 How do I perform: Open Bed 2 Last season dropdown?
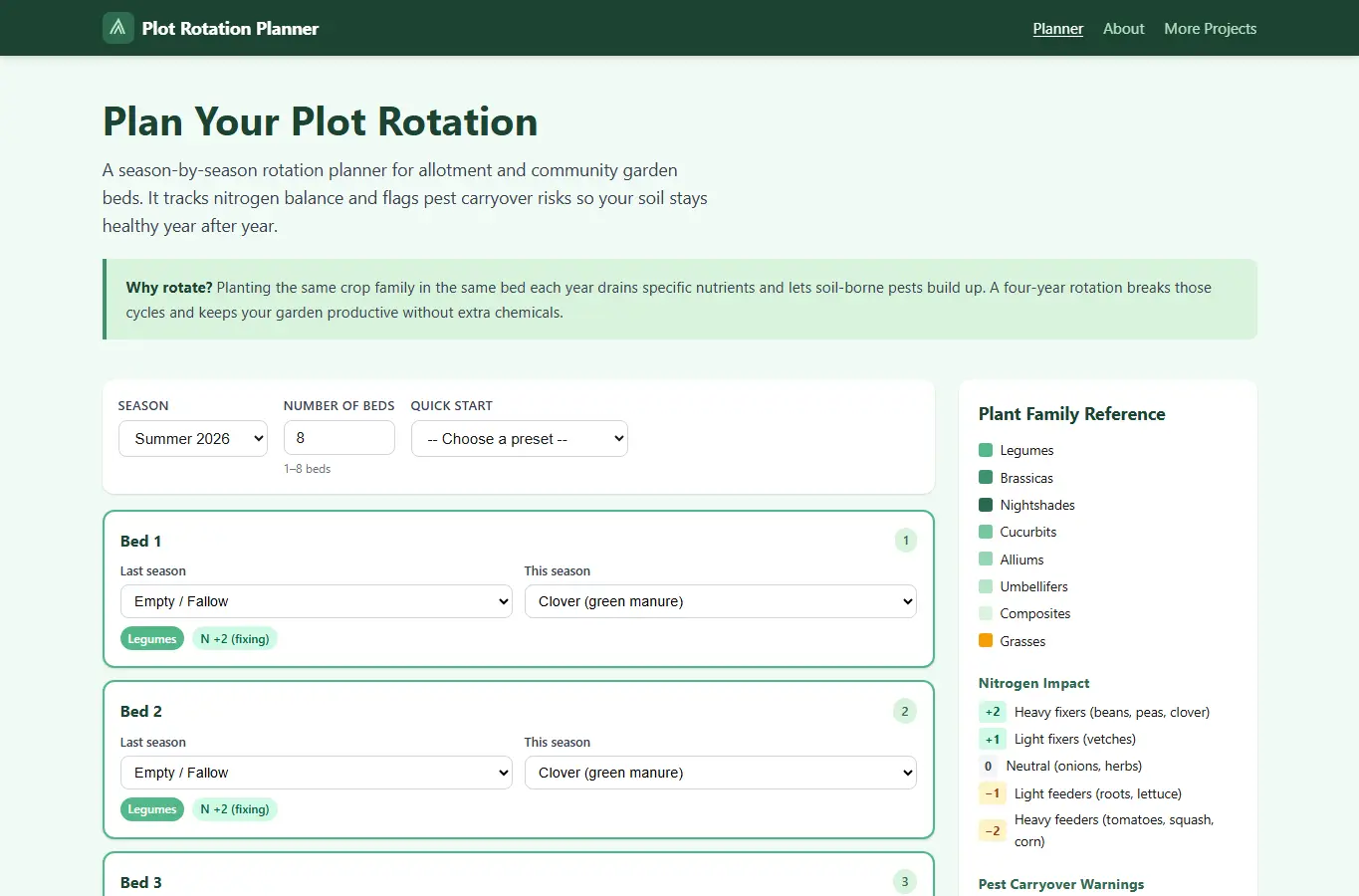(316, 773)
